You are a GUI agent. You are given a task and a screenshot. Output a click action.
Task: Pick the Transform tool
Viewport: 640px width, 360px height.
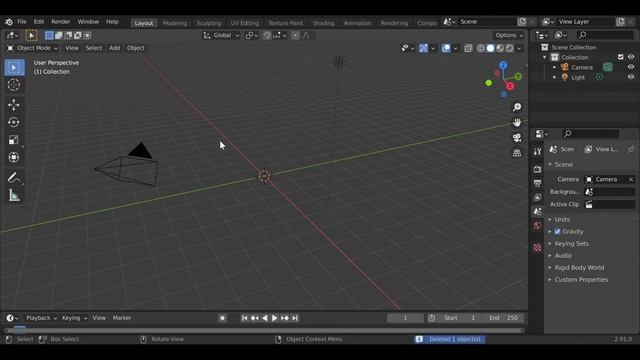[x=14, y=158]
